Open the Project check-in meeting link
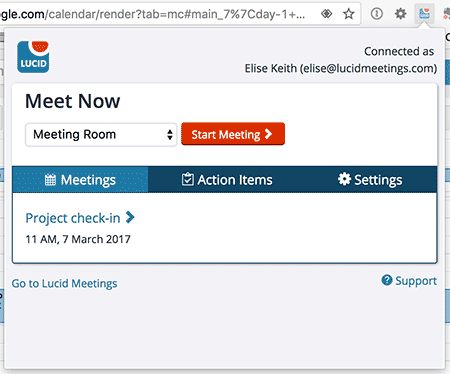Viewport: 450px width, 374px height. click(x=73, y=218)
